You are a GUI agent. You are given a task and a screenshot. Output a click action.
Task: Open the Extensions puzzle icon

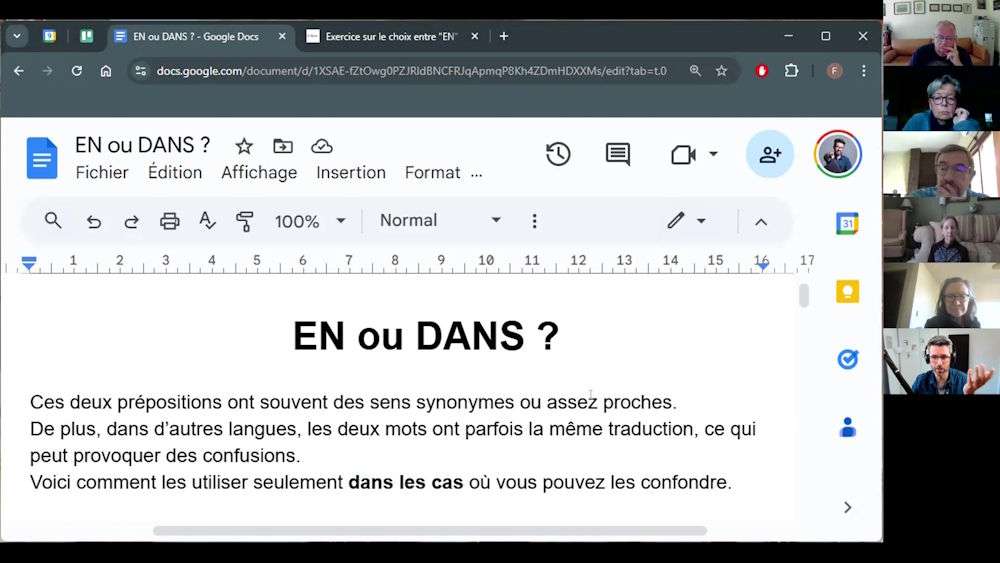(x=791, y=71)
